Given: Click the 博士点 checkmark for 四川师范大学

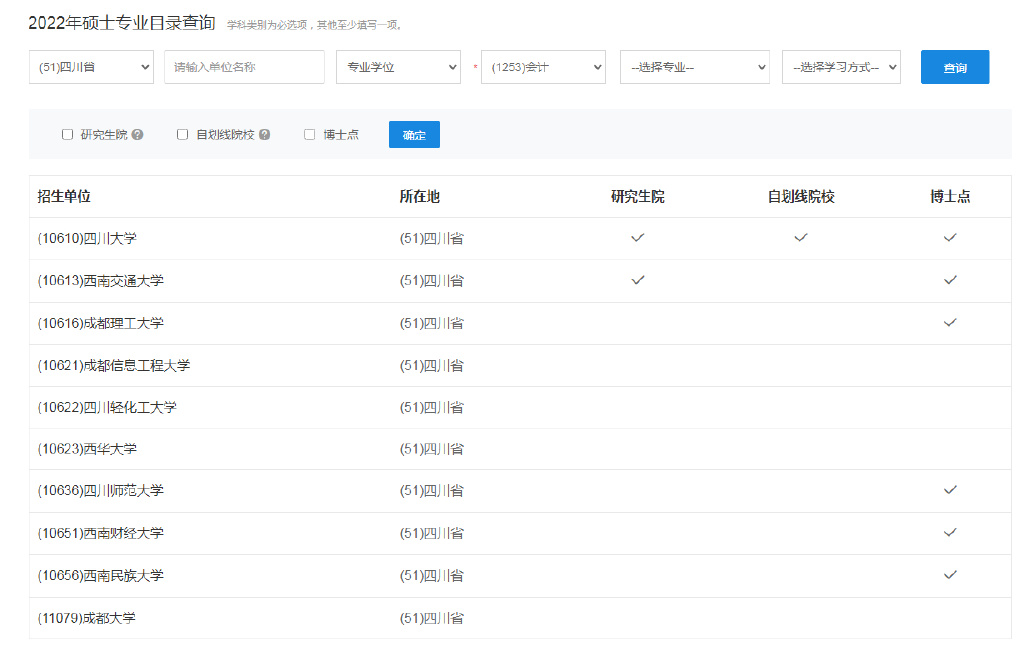Looking at the screenshot, I should click(950, 491).
